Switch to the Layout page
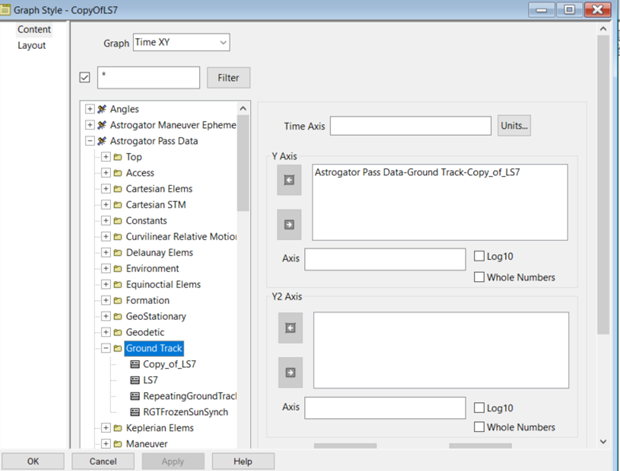The height and width of the screenshot is (471, 620). [x=31, y=45]
